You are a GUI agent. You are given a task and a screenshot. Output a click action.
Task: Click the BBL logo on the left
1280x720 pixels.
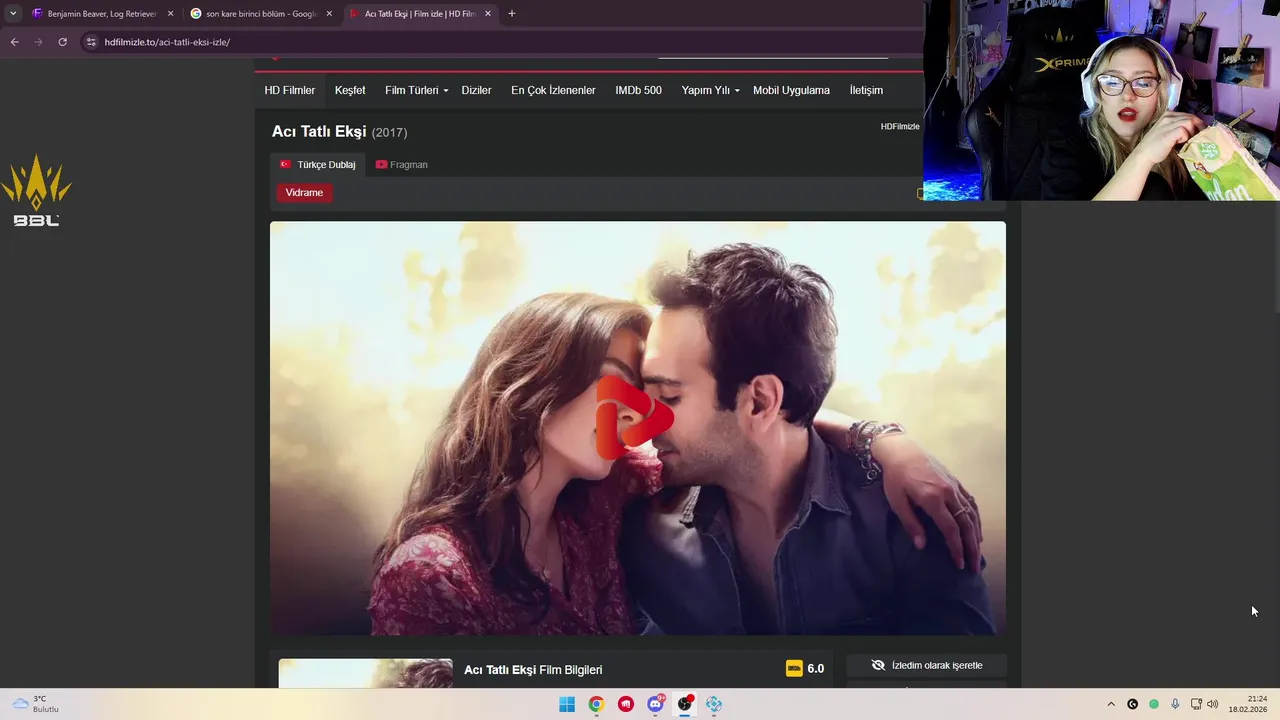pos(36,190)
